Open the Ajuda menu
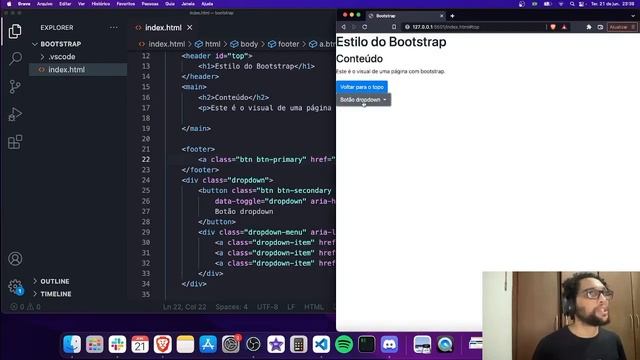 [x=207, y=4]
